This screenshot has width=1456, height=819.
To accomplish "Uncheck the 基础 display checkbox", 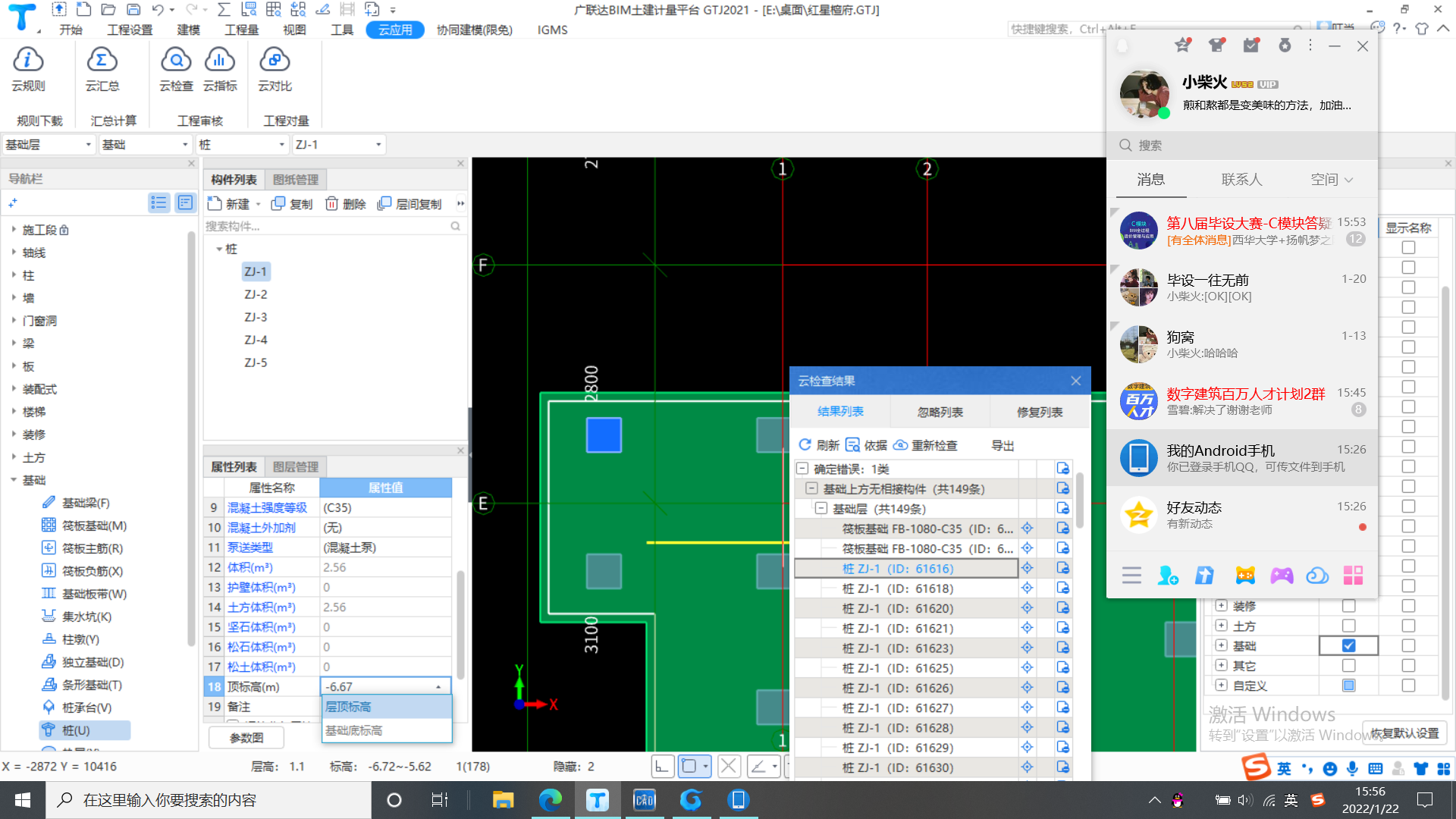I will (1348, 645).
